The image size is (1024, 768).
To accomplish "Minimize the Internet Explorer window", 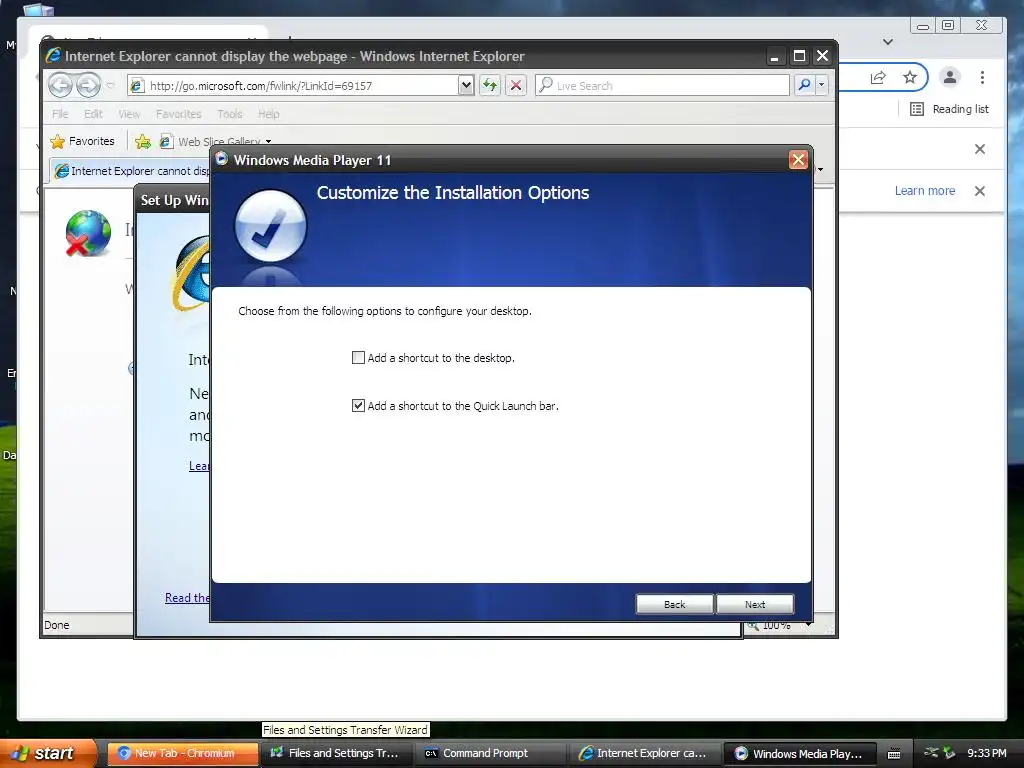I will tap(775, 57).
